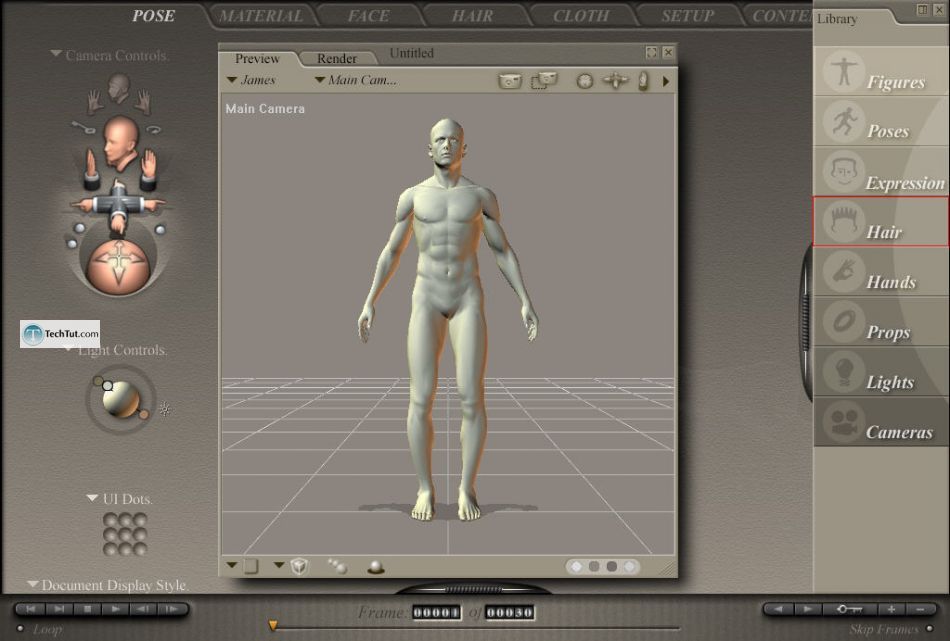Click the orange timeline frame marker
The image size is (950, 641).
273,625
